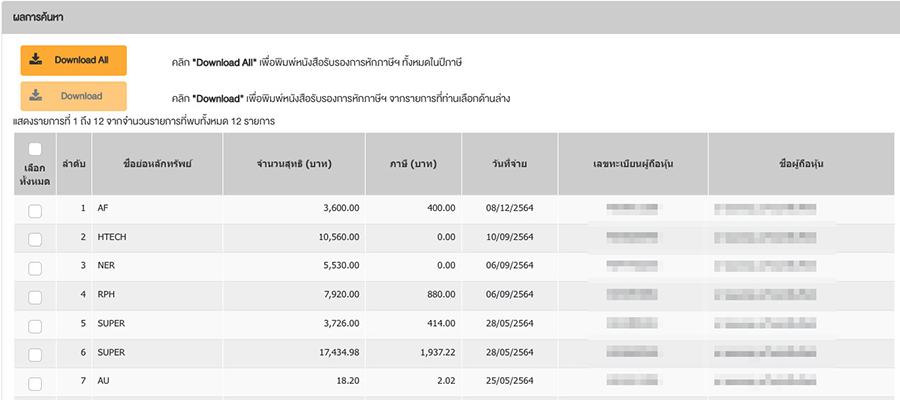Viewport: 900px width, 400px height.
Task: Check the box for RPH row
Action: point(35,297)
